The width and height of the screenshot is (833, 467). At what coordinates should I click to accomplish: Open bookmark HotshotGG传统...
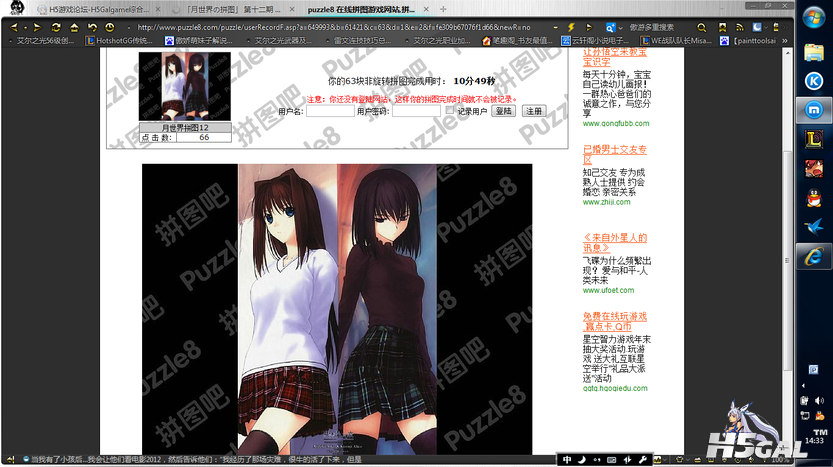click(120, 40)
